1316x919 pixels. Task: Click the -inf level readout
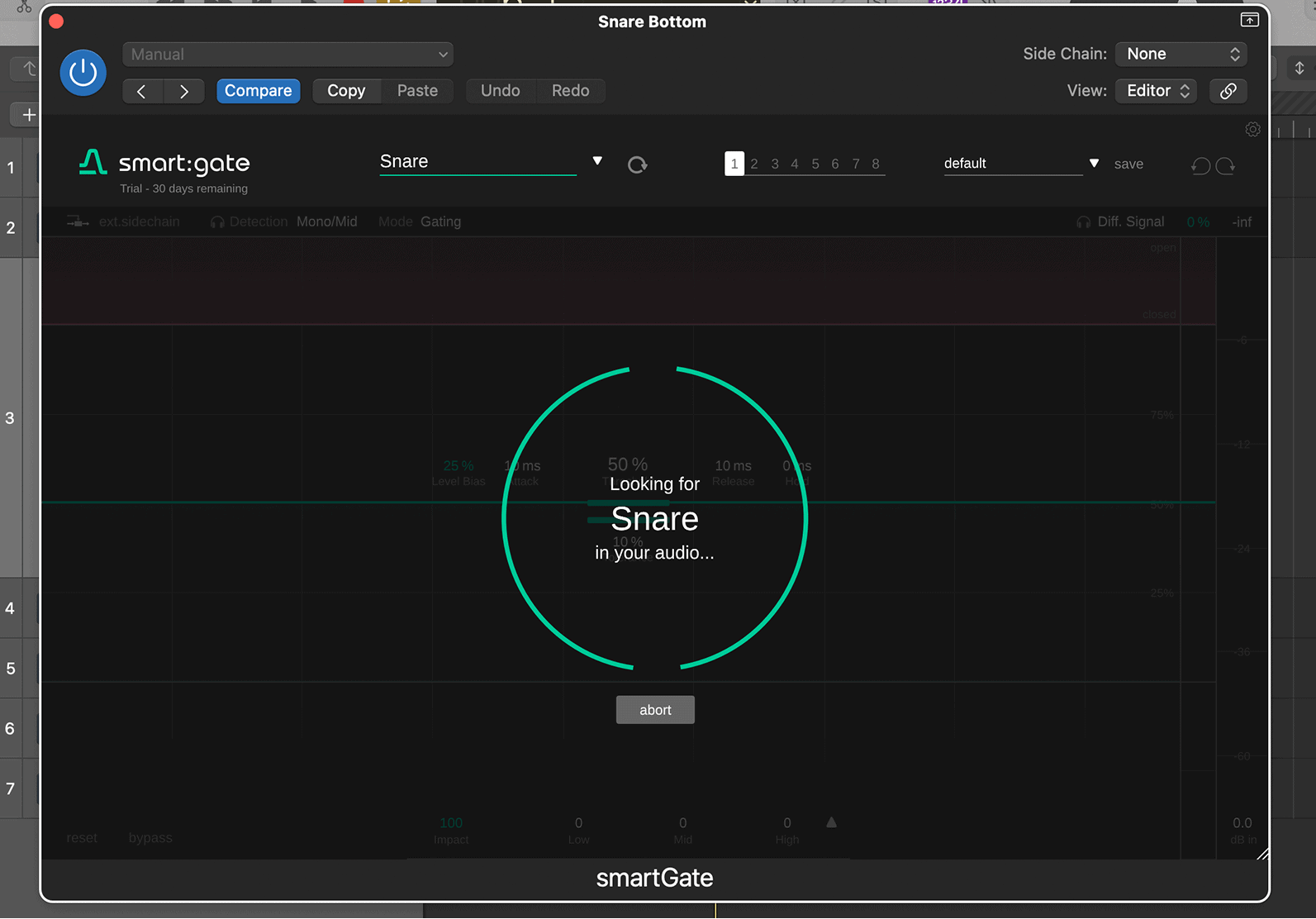click(x=1242, y=222)
